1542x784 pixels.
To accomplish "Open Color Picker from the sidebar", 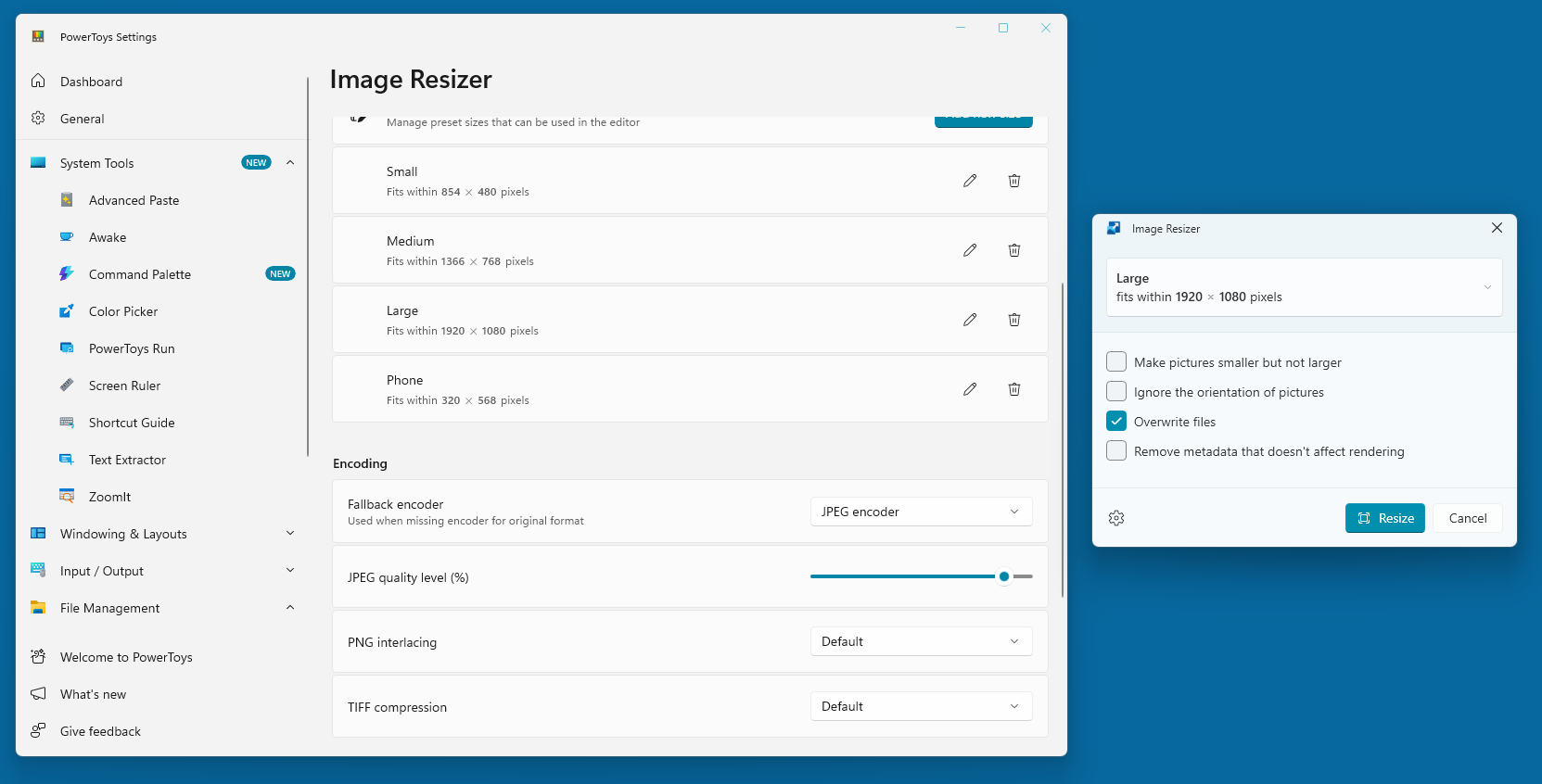I will tap(123, 311).
